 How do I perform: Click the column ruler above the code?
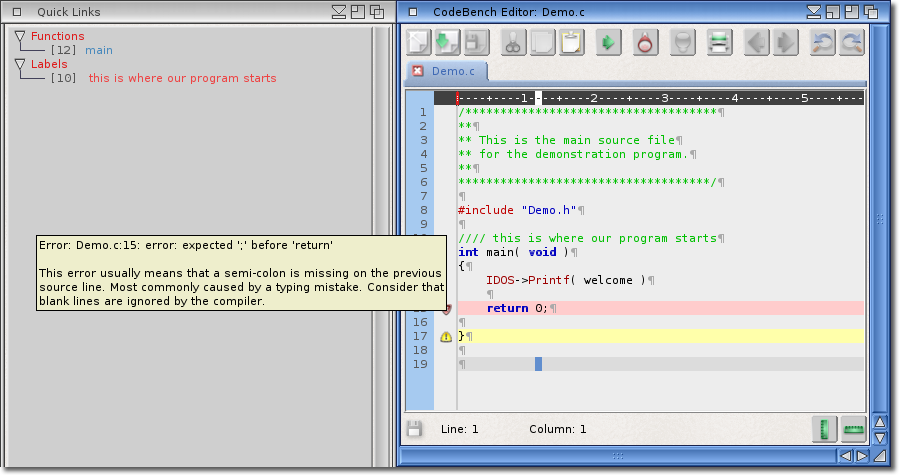[660, 98]
